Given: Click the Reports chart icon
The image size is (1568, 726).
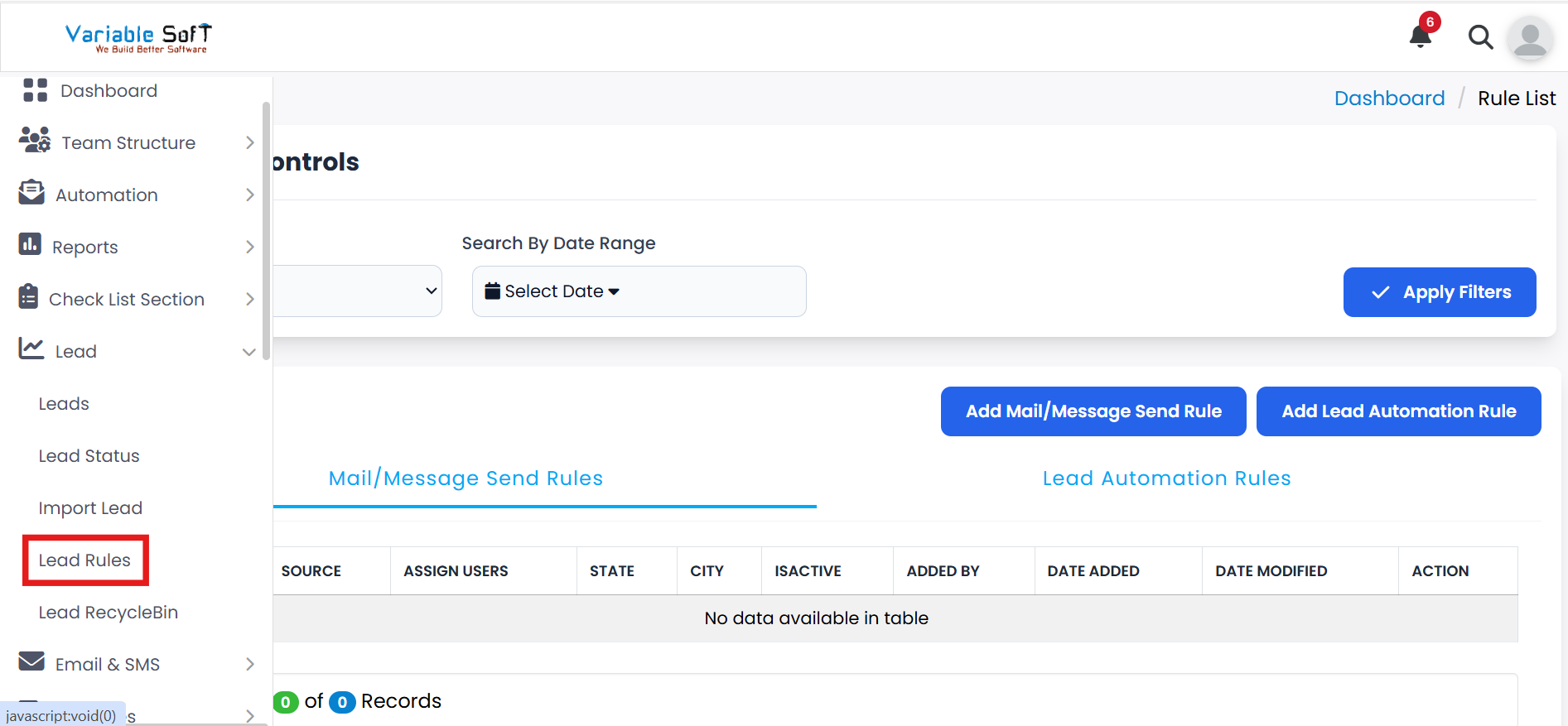Looking at the screenshot, I should click(30, 244).
